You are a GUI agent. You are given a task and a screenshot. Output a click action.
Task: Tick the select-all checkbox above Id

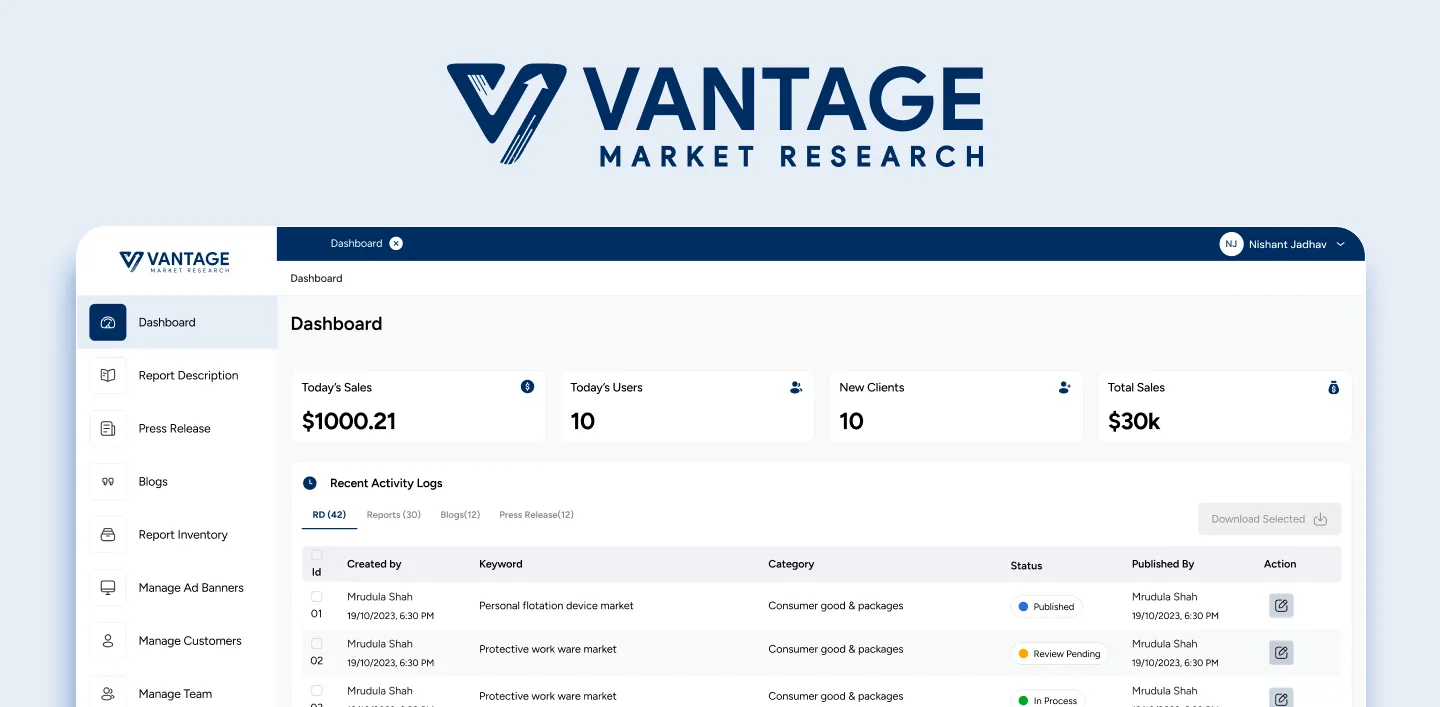coord(317,555)
